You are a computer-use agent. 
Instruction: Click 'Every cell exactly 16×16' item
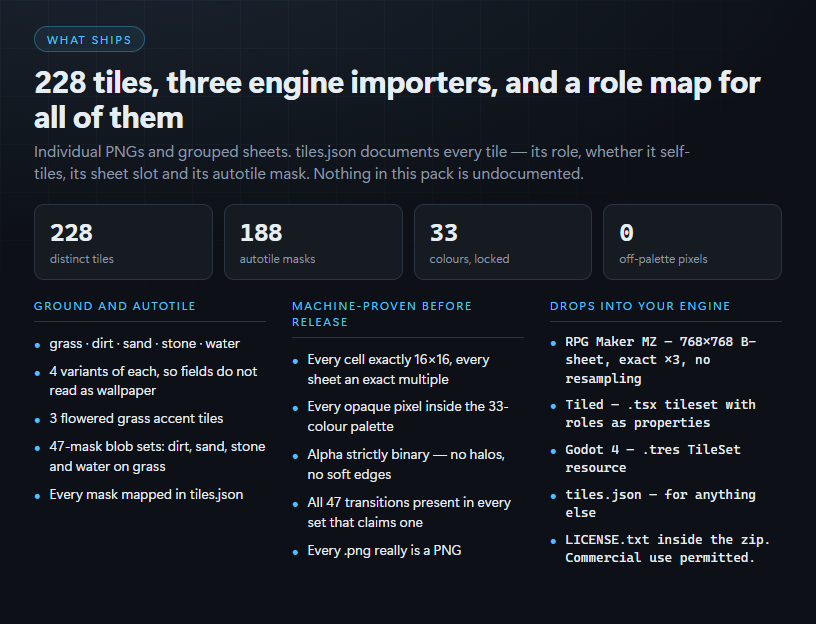click(x=399, y=370)
